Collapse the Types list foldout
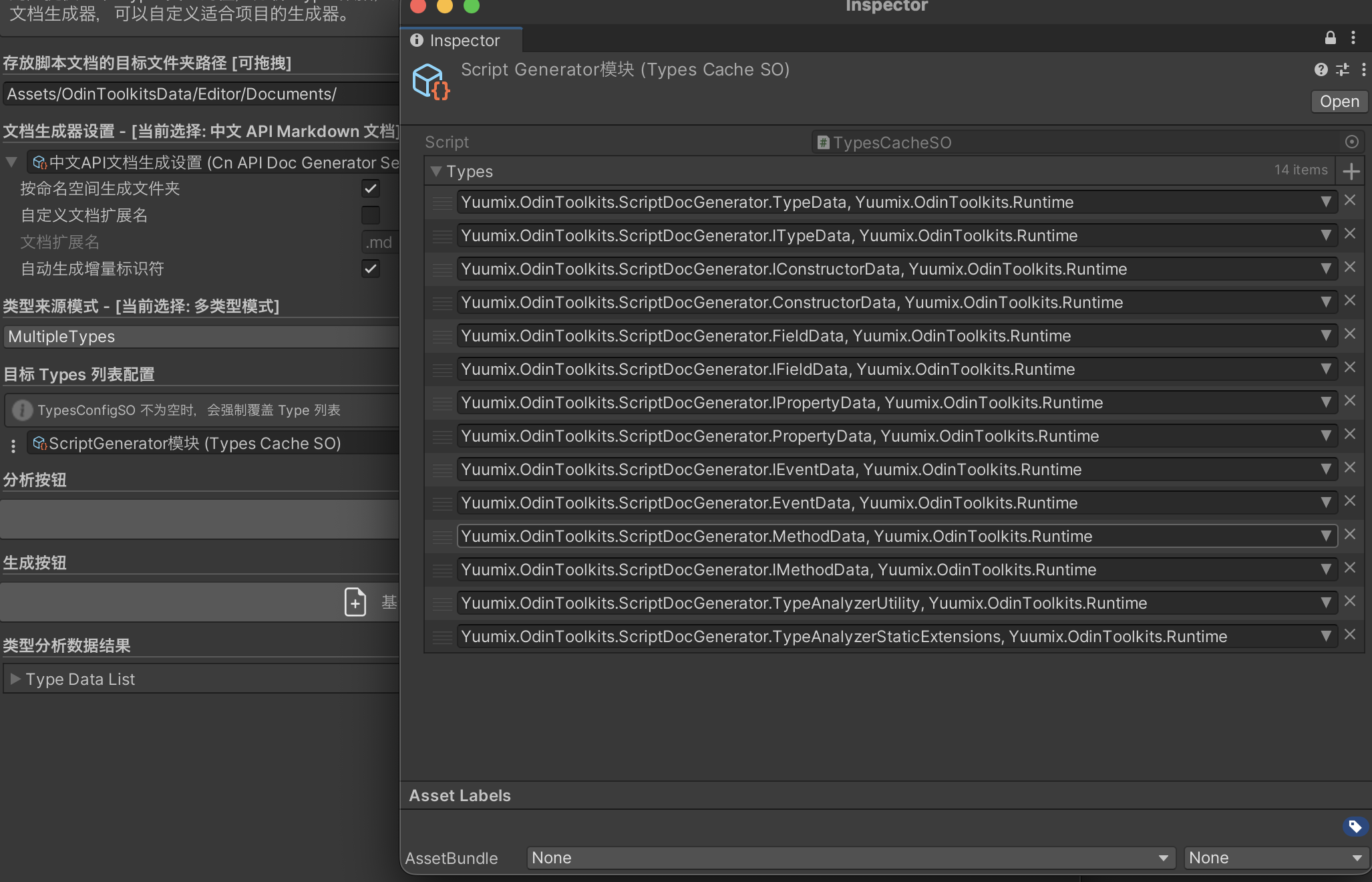The width and height of the screenshot is (1372, 882). click(x=436, y=172)
